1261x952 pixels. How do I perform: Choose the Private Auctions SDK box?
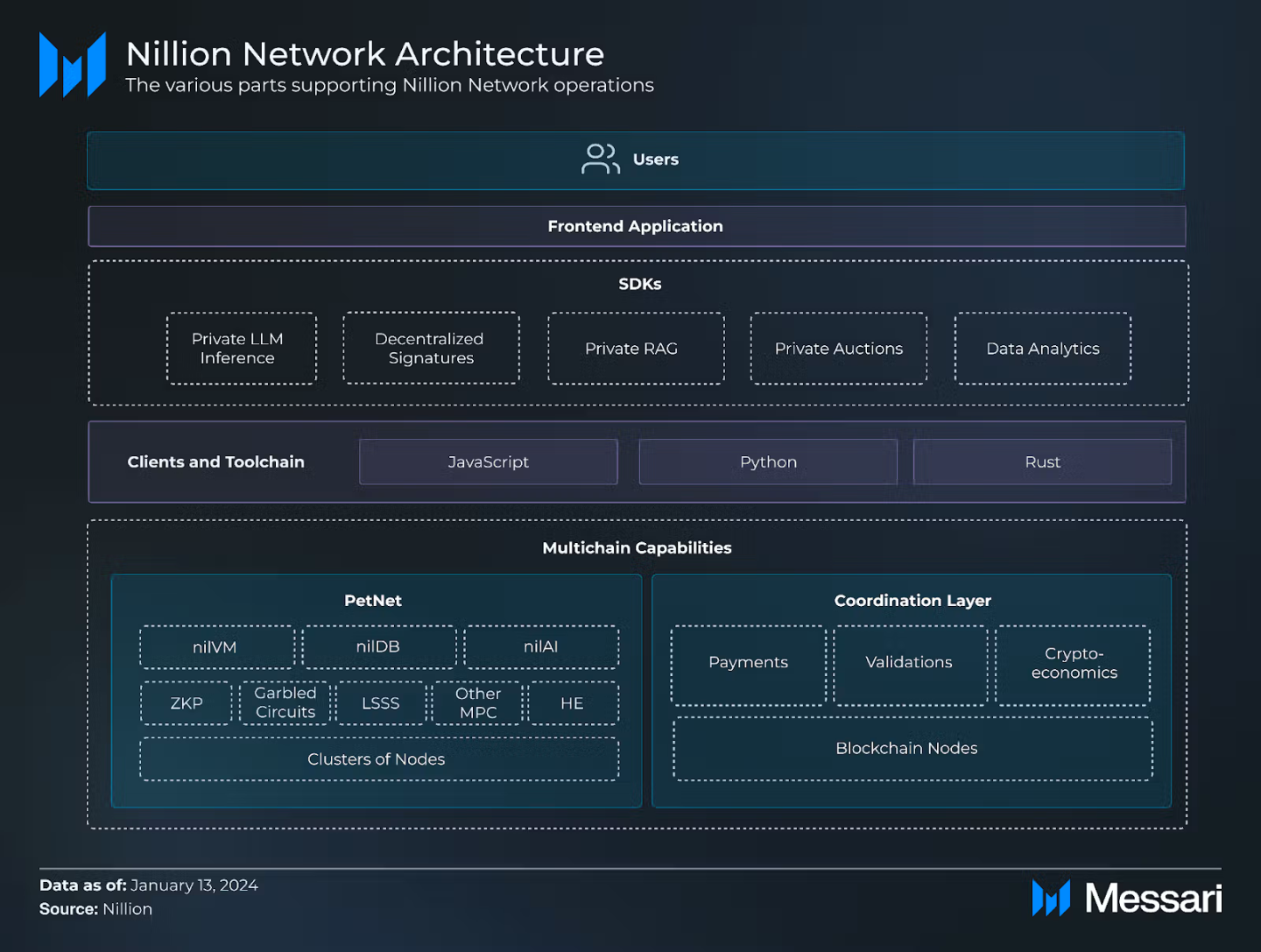pos(838,349)
